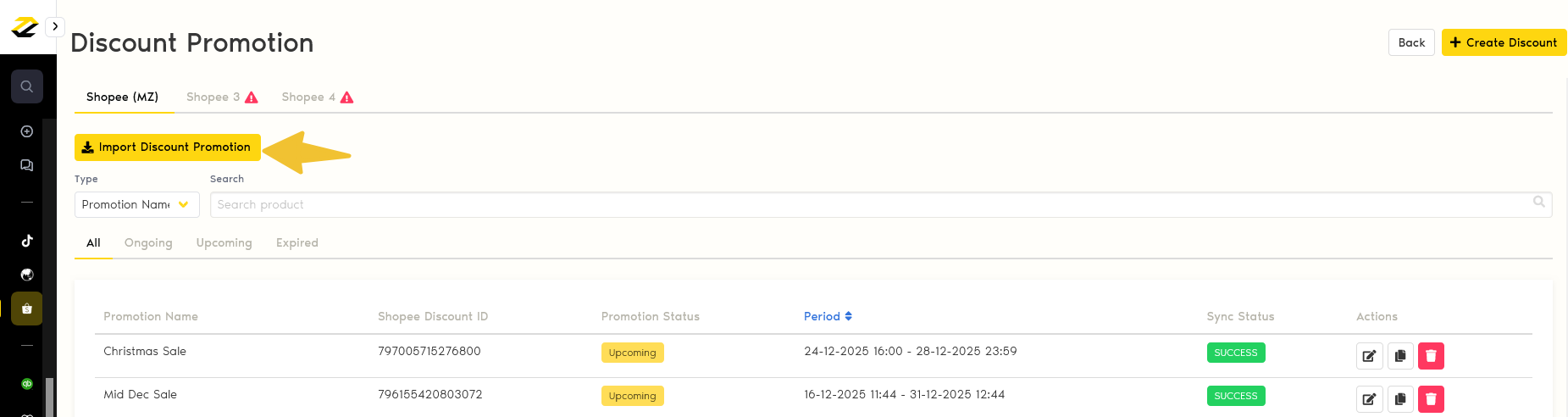Click the Christmas Sale period dates
The image size is (1568, 417).
(911, 351)
